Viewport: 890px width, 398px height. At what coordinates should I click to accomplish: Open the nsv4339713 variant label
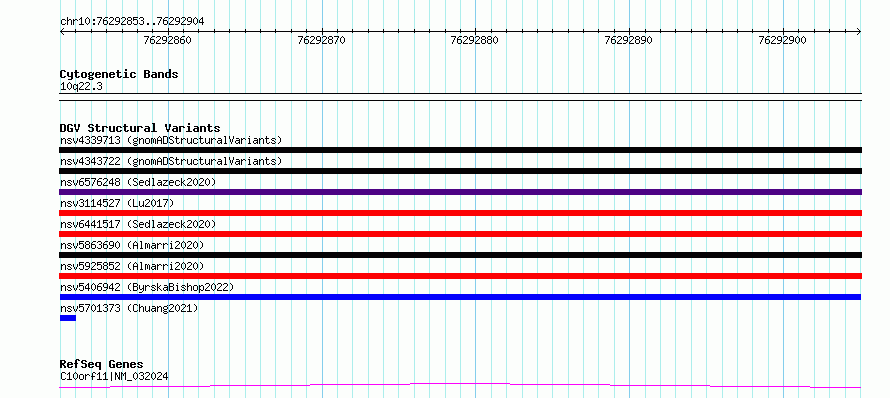(171, 140)
